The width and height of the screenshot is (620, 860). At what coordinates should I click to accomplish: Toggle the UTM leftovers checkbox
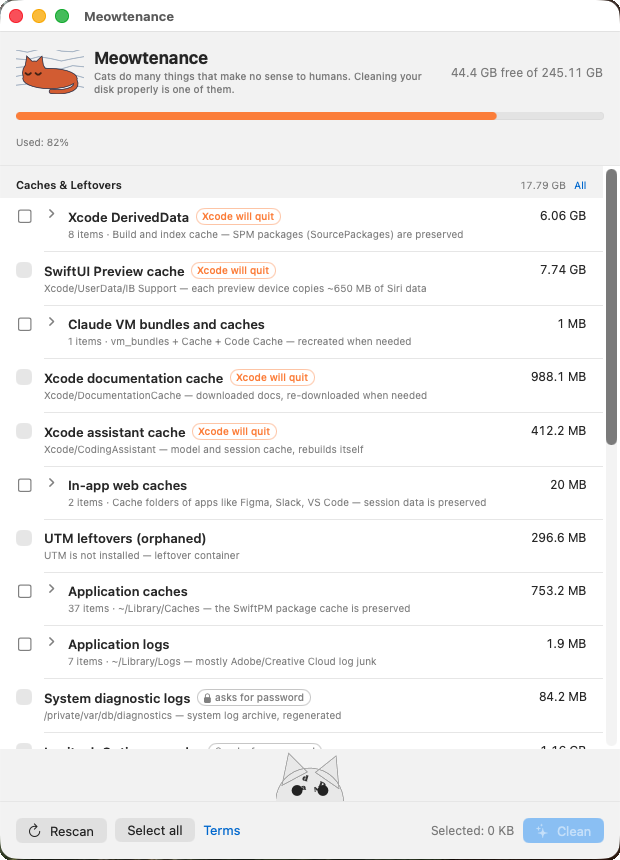click(x=24, y=538)
